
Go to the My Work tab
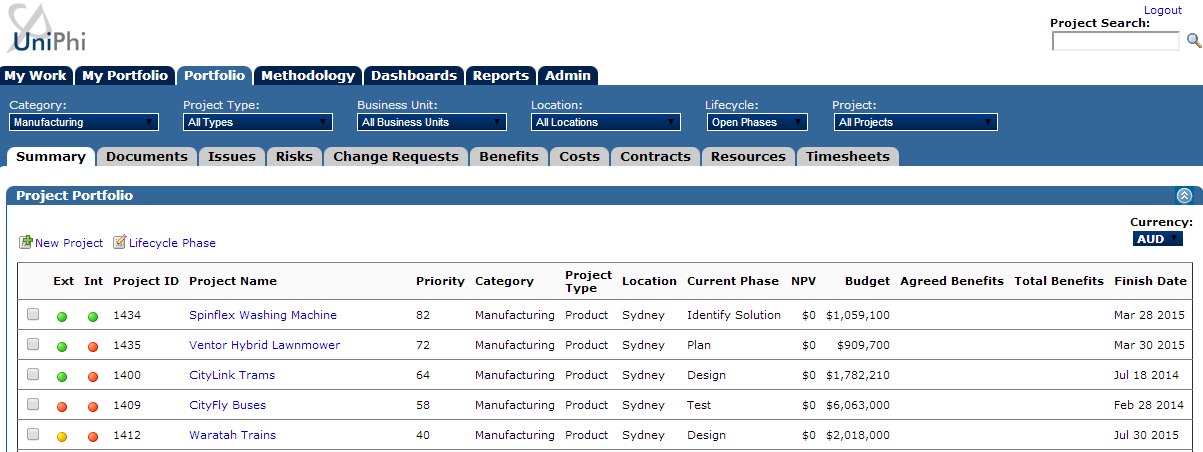(36, 76)
